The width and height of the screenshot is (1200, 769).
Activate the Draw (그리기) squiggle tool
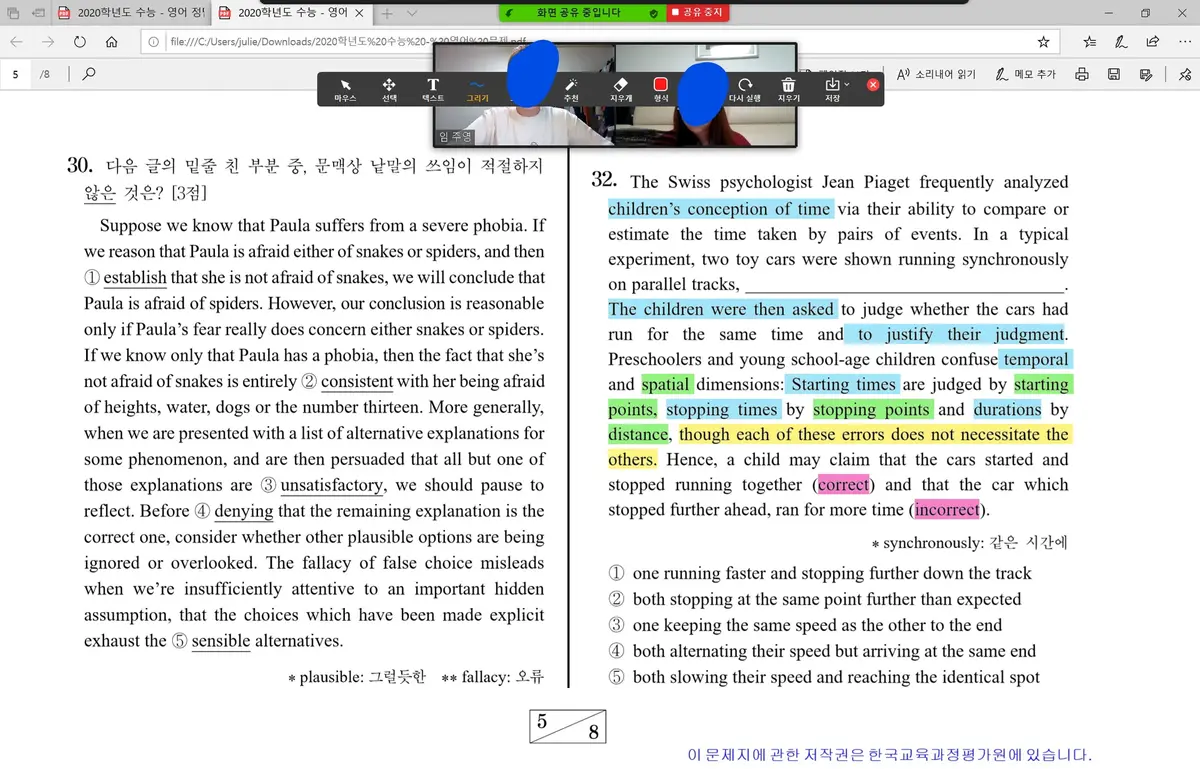477,89
